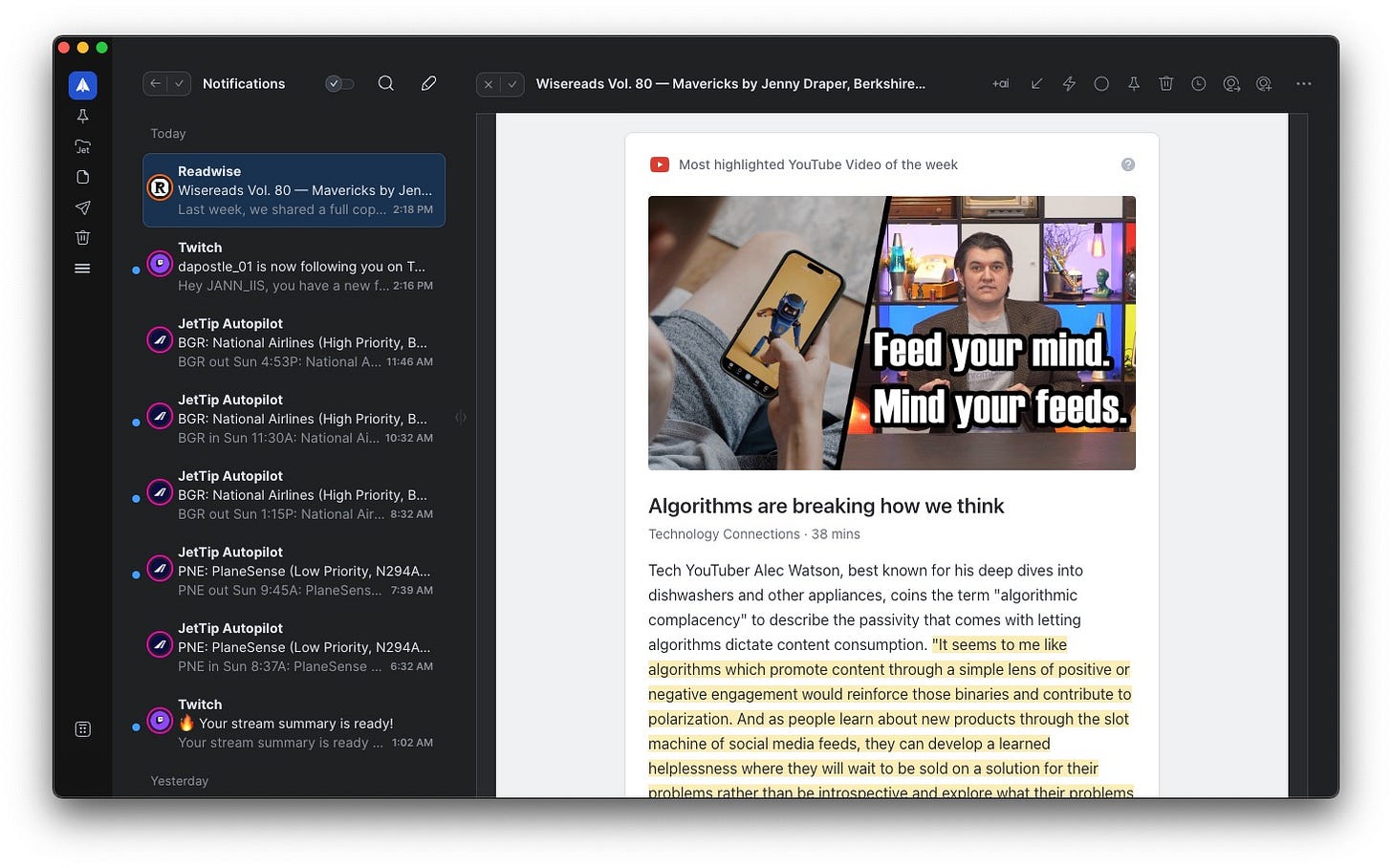This screenshot has width=1392, height=868.
Task: Click the Notifications list title
Action: (x=244, y=84)
